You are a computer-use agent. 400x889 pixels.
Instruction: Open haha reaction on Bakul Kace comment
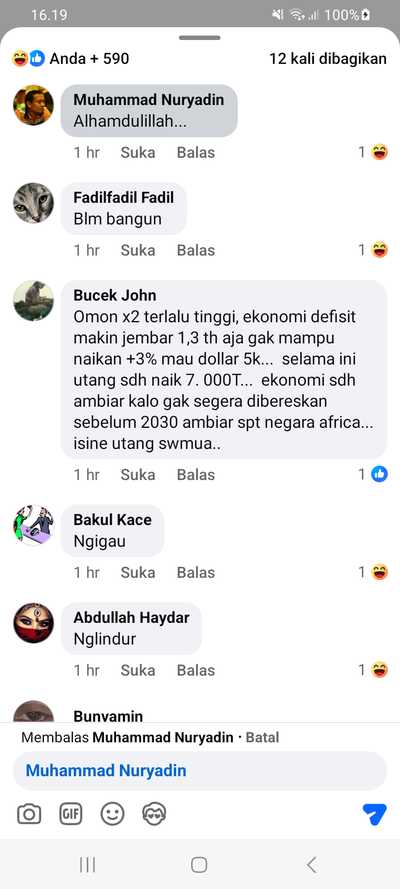(x=373, y=573)
